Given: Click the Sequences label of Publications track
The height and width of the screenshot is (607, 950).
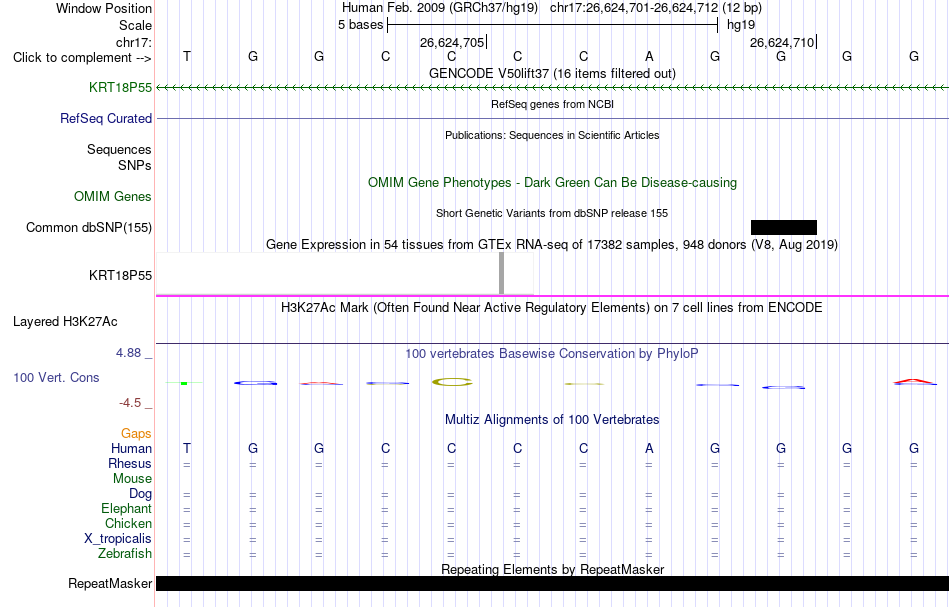Looking at the screenshot, I should pos(119,150).
